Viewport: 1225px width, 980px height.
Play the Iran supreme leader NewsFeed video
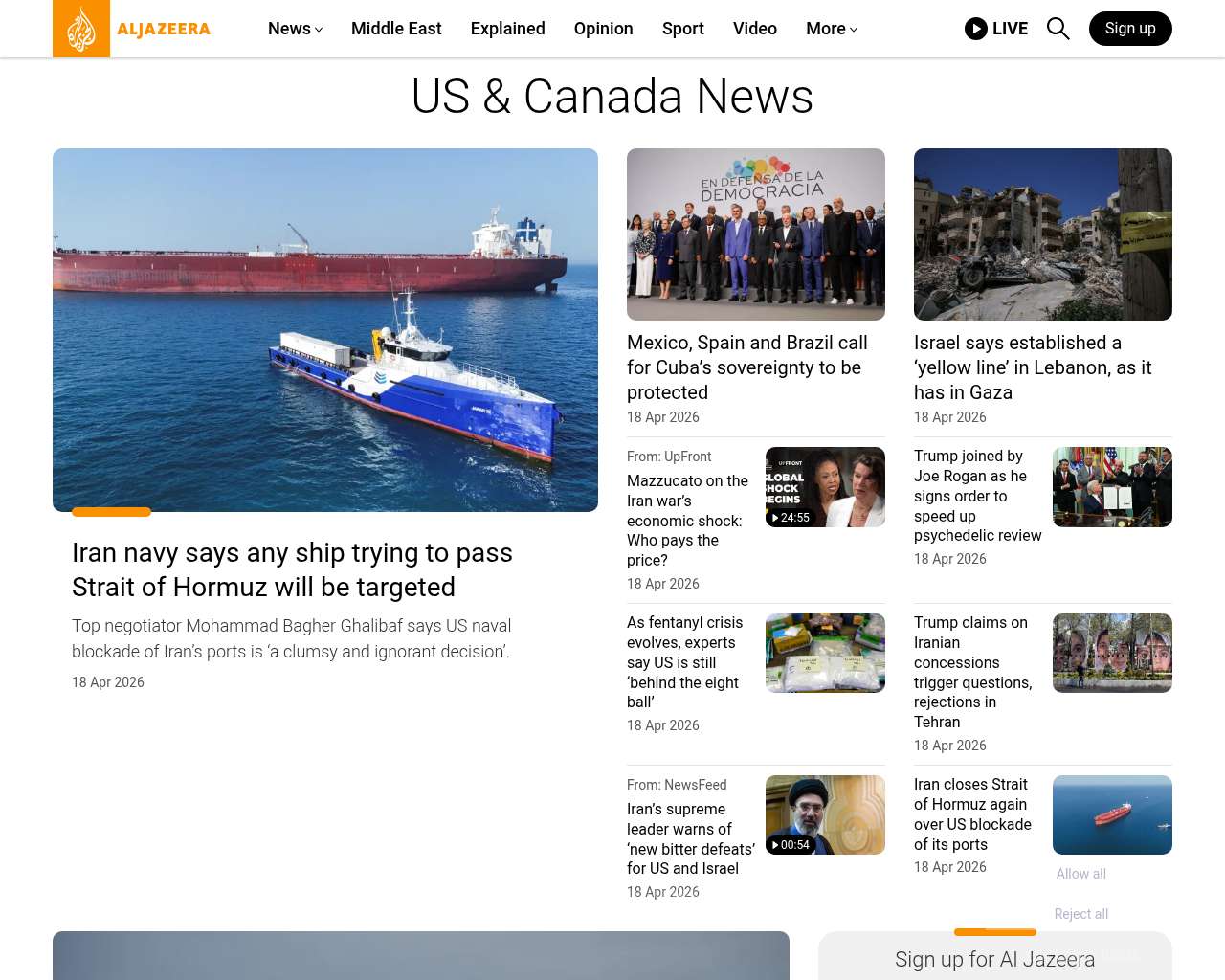(x=825, y=814)
